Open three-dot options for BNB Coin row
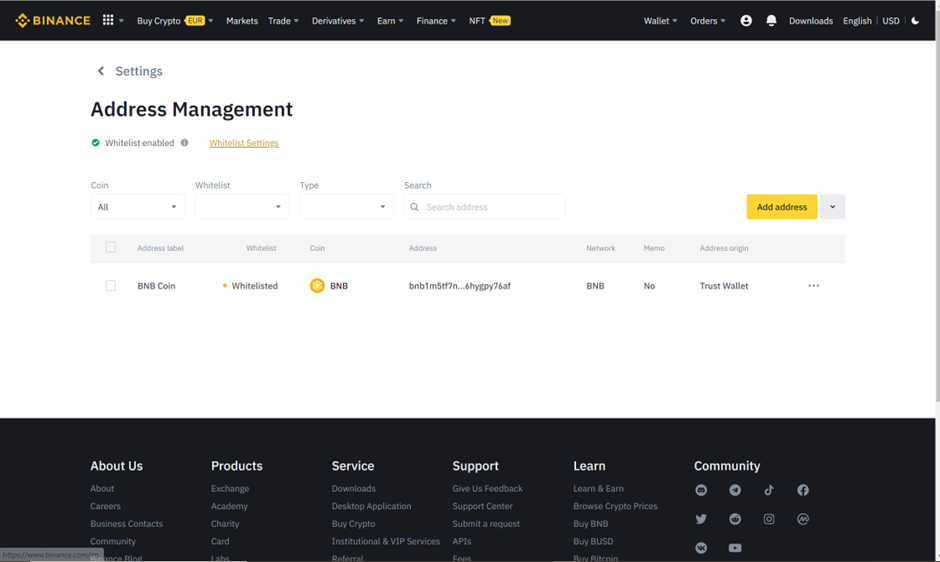Screen dimensions: 940x562 tap(813, 286)
